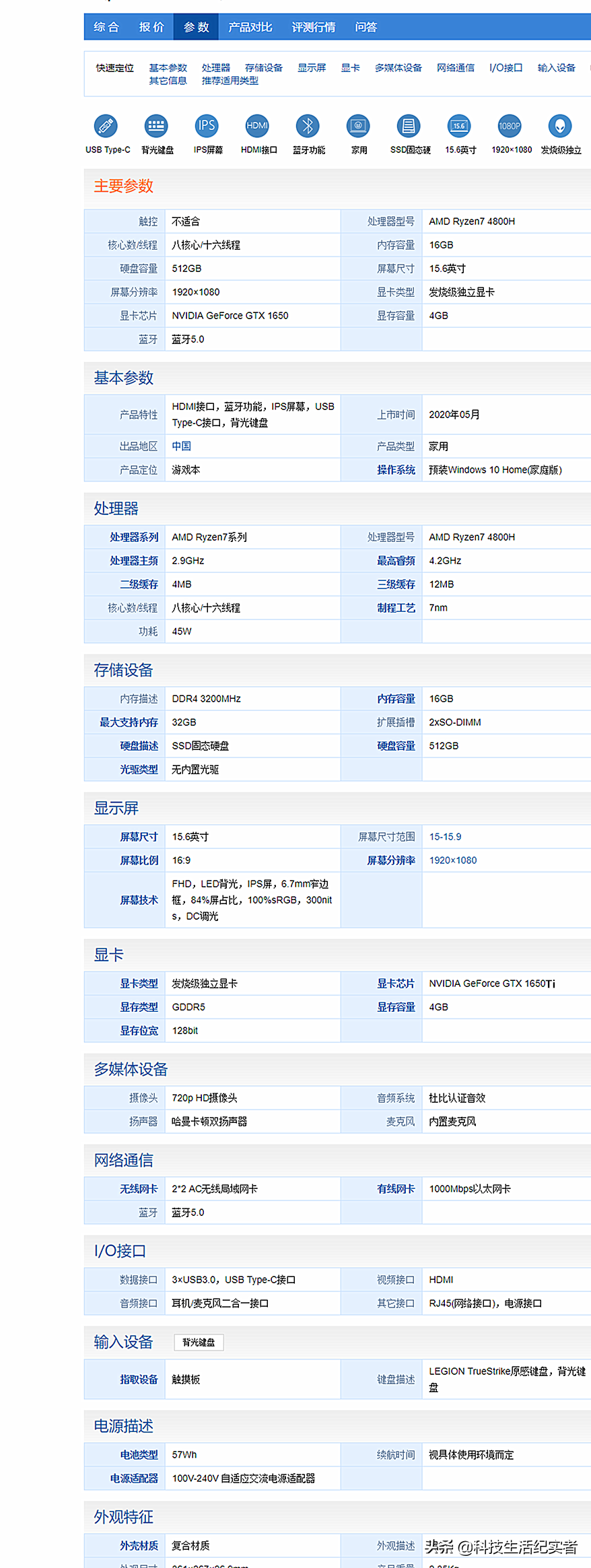The height and width of the screenshot is (1568, 591).
Task: Click the 光驱类型 label link
Action: pos(139,770)
